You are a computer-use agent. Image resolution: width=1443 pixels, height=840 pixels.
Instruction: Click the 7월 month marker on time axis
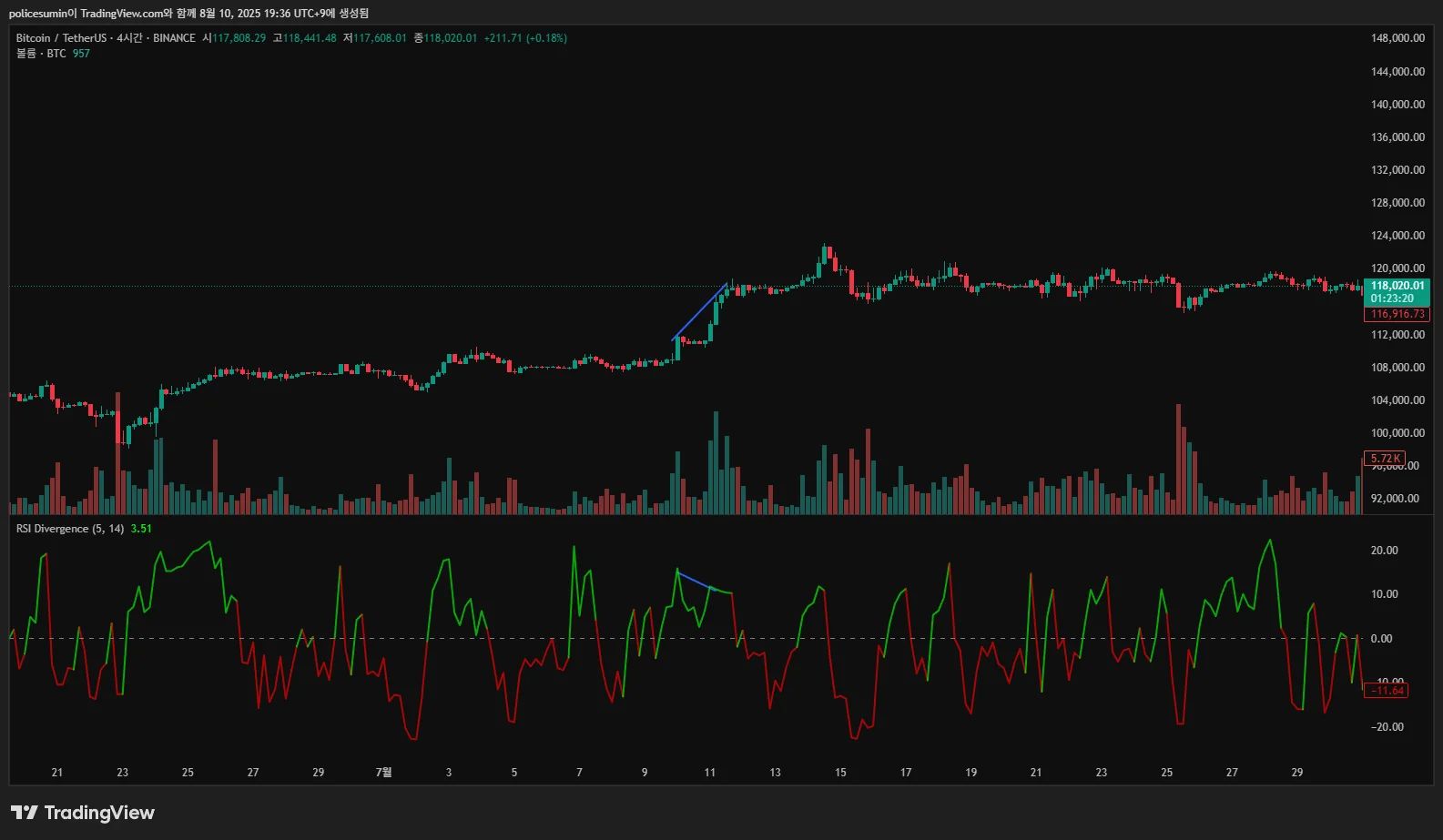pos(383,773)
